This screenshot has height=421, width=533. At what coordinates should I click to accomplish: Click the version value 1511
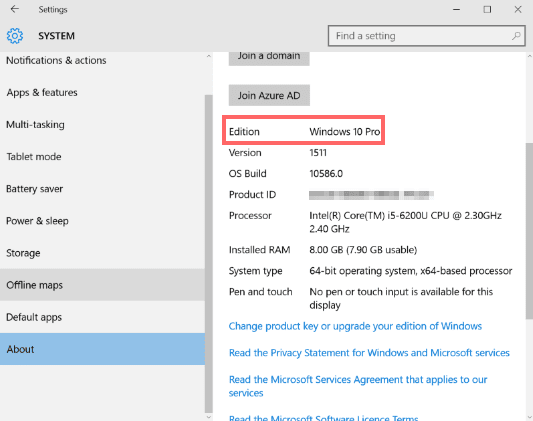(x=318, y=153)
